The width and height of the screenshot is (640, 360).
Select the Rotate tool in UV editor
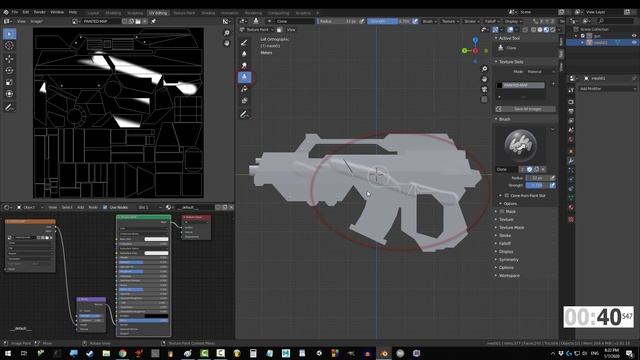pos(9,70)
